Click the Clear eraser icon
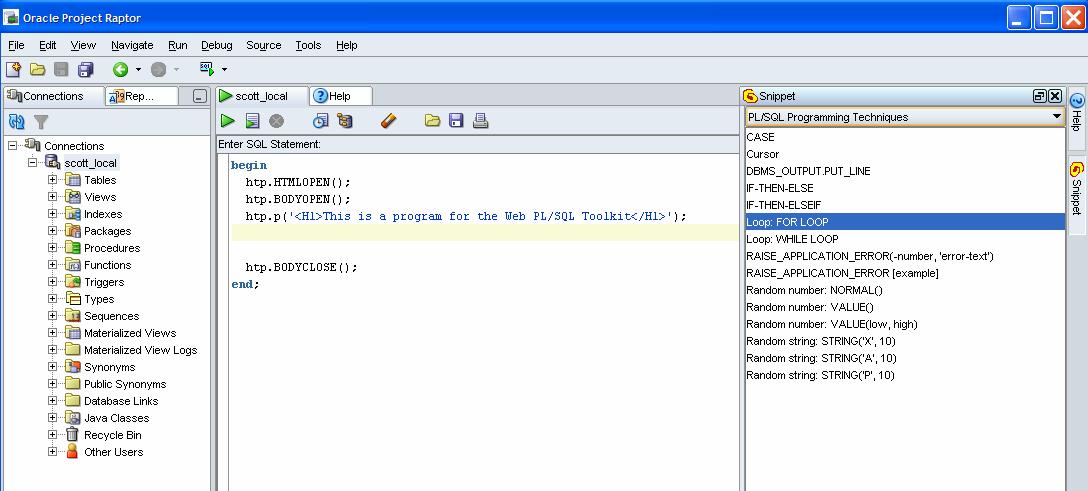The height and width of the screenshot is (491, 1088). click(x=389, y=121)
